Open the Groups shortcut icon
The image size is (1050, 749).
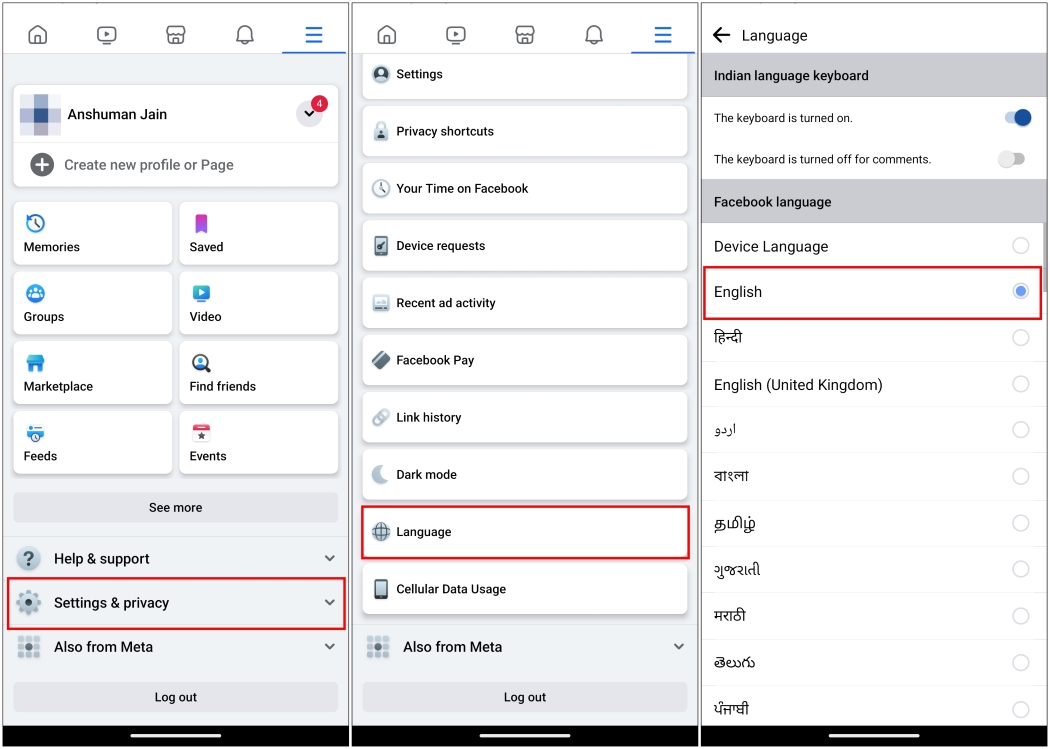(35, 293)
